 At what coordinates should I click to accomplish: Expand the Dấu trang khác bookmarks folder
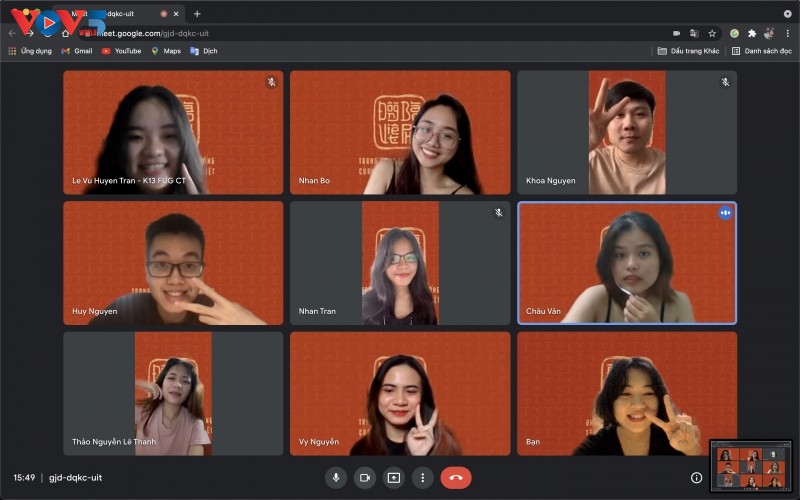[688, 51]
